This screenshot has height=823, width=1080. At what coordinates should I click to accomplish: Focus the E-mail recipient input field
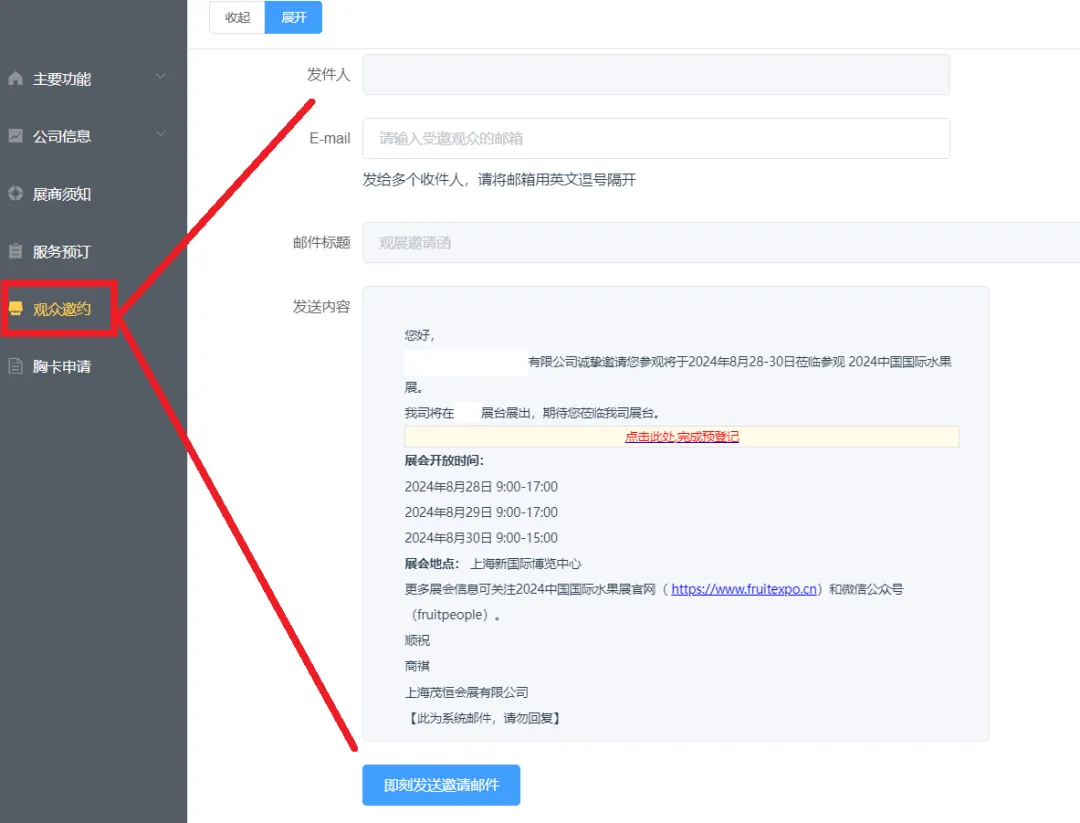tap(655, 139)
